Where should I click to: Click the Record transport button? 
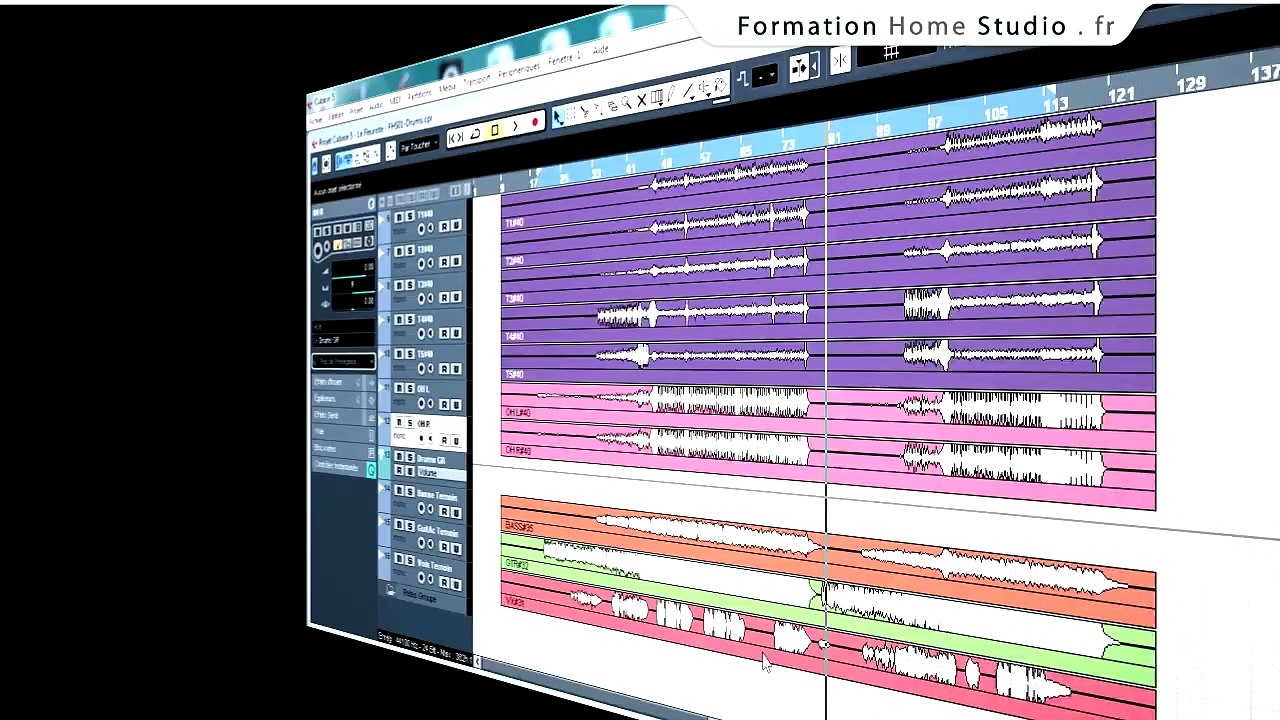[x=535, y=123]
